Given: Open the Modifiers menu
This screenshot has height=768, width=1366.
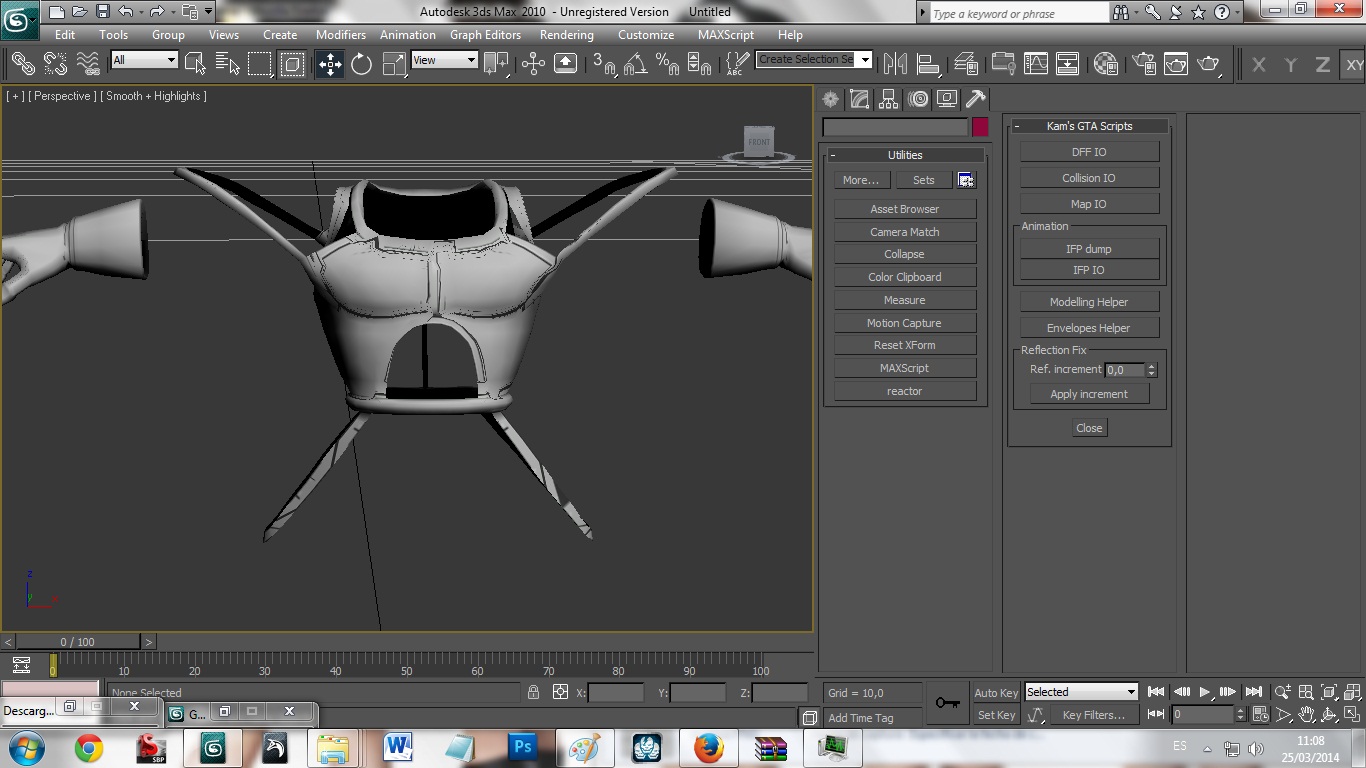Looking at the screenshot, I should (x=340, y=34).
